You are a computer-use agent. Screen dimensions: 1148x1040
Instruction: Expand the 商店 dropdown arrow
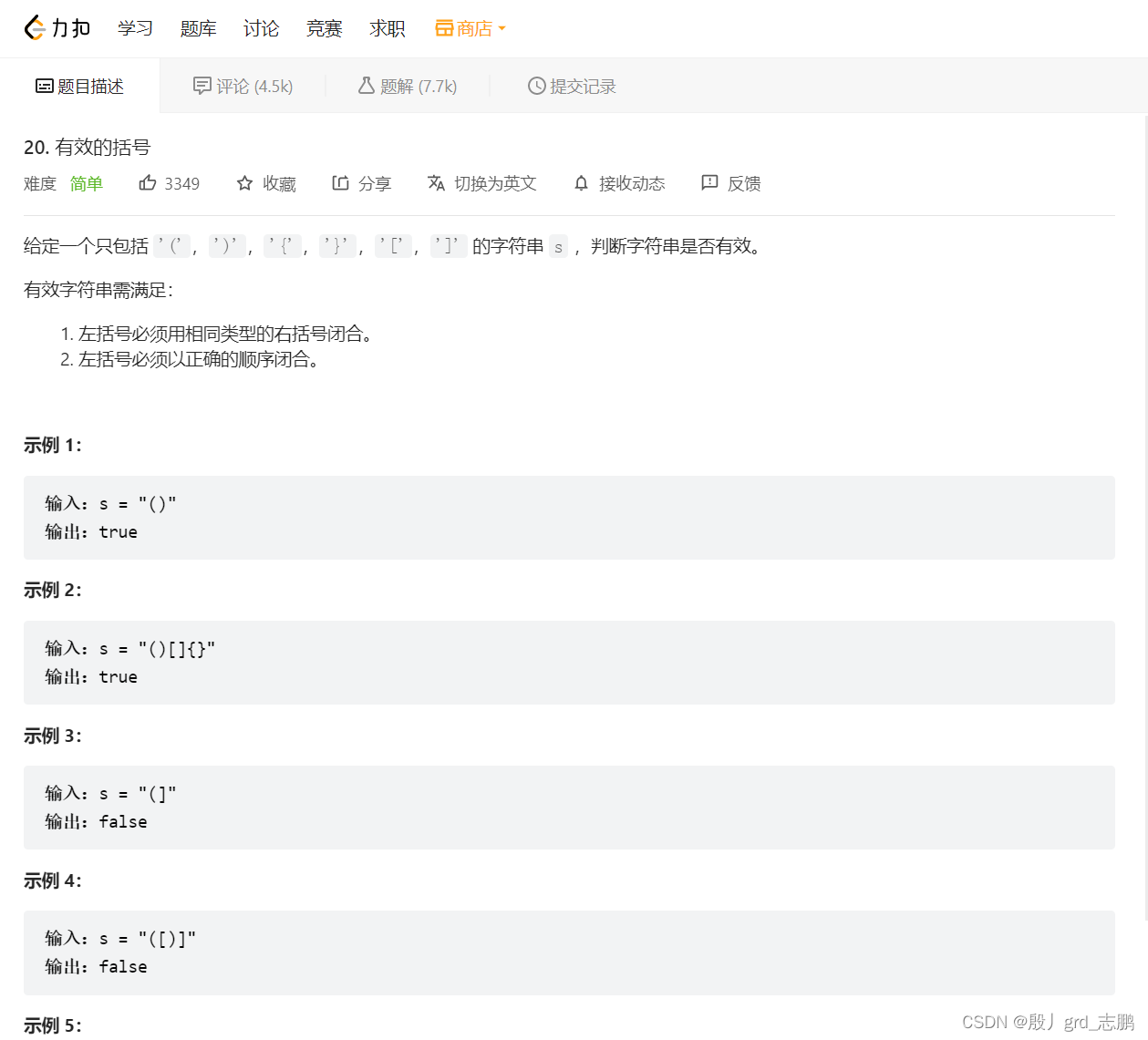502,29
